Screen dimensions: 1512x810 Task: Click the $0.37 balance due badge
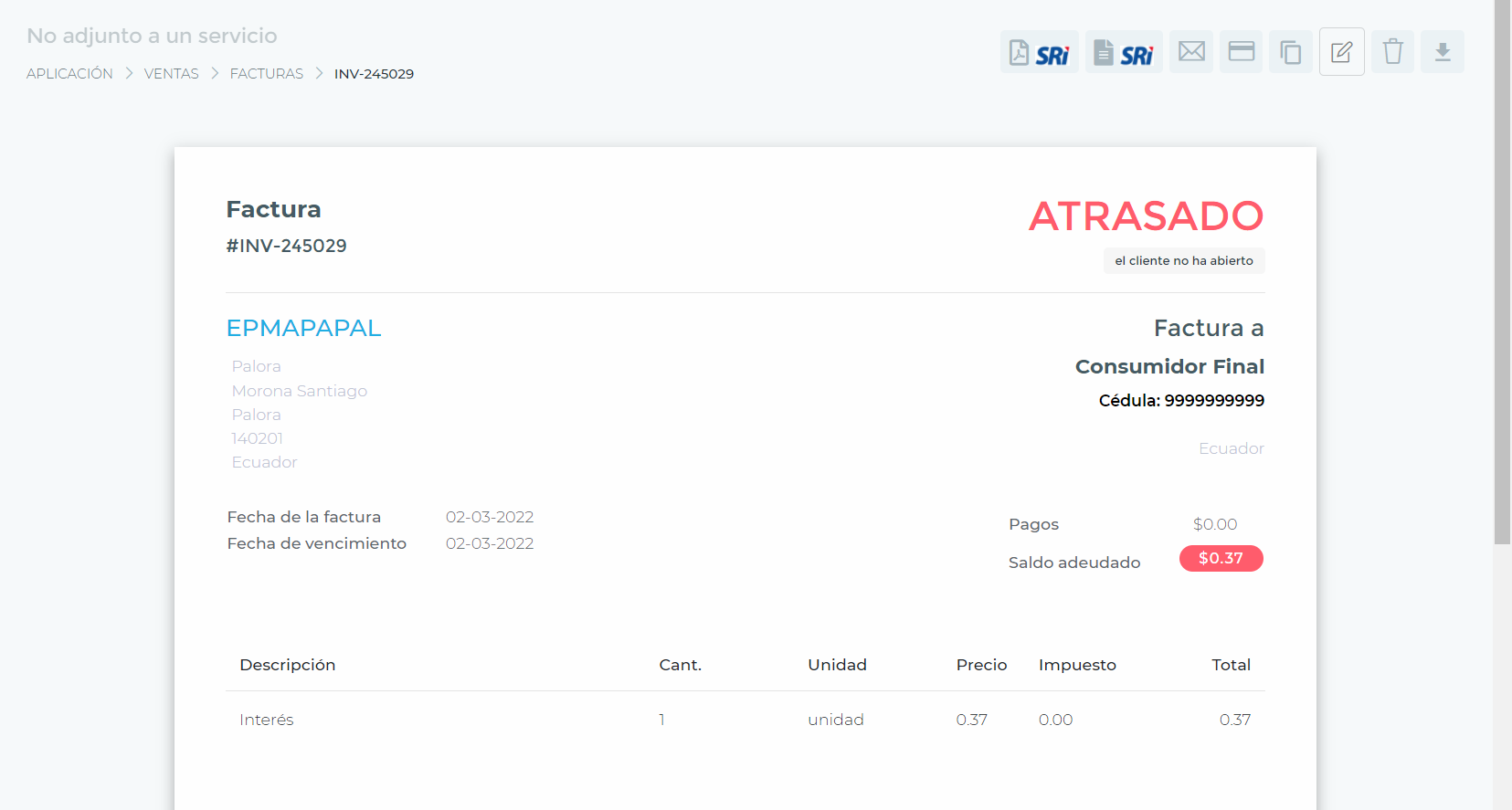click(x=1221, y=558)
